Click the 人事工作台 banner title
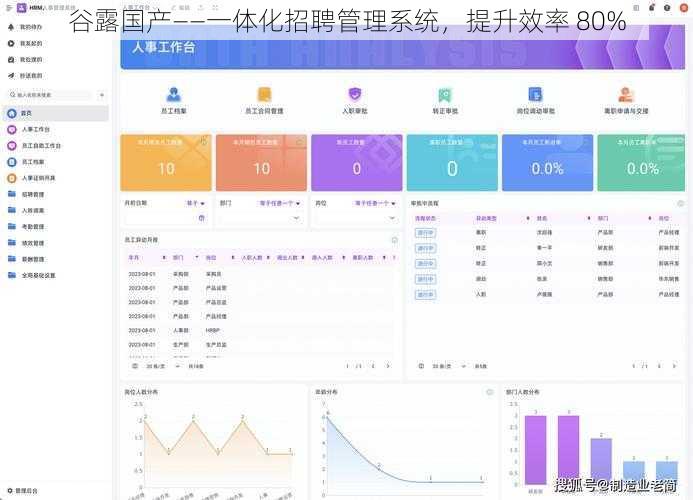Image resolution: width=693 pixels, height=500 pixels. click(x=164, y=47)
